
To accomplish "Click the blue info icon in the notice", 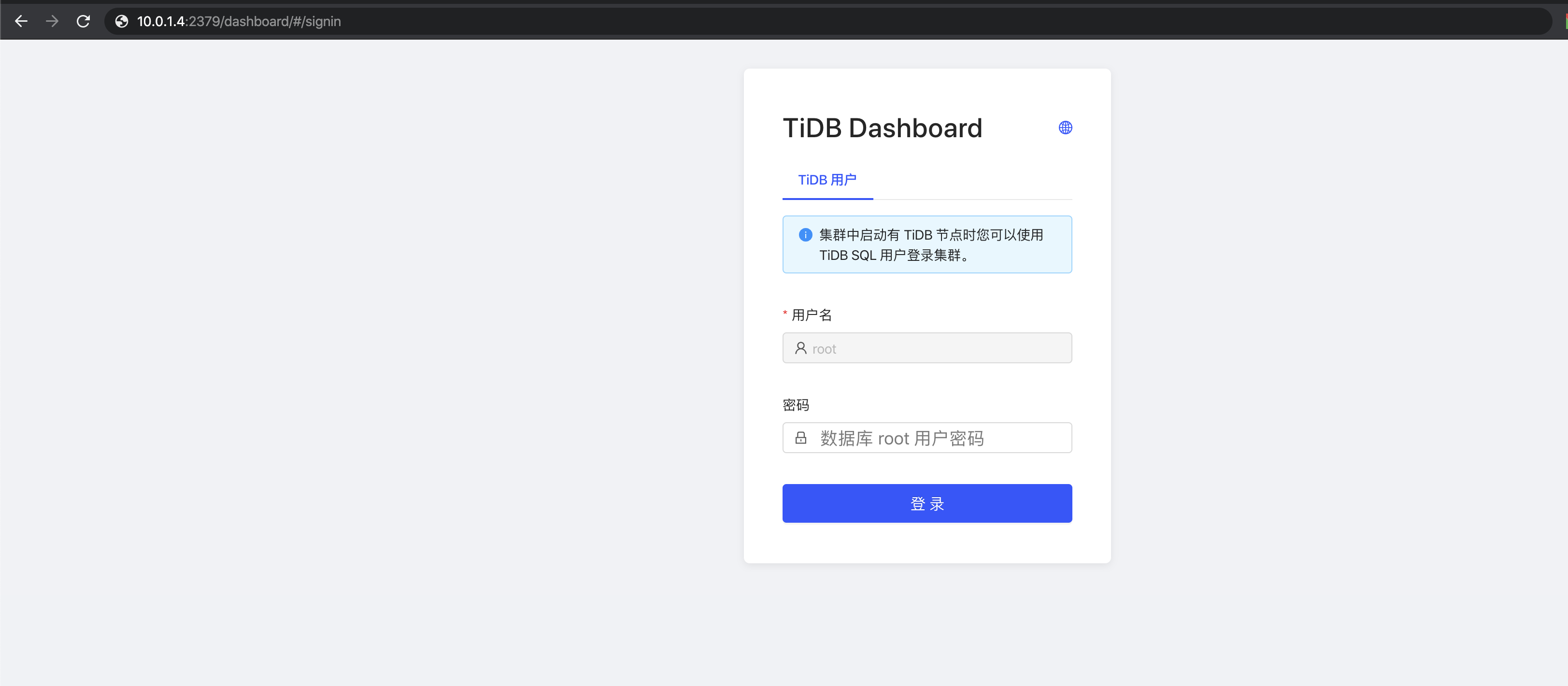I will pos(805,234).
